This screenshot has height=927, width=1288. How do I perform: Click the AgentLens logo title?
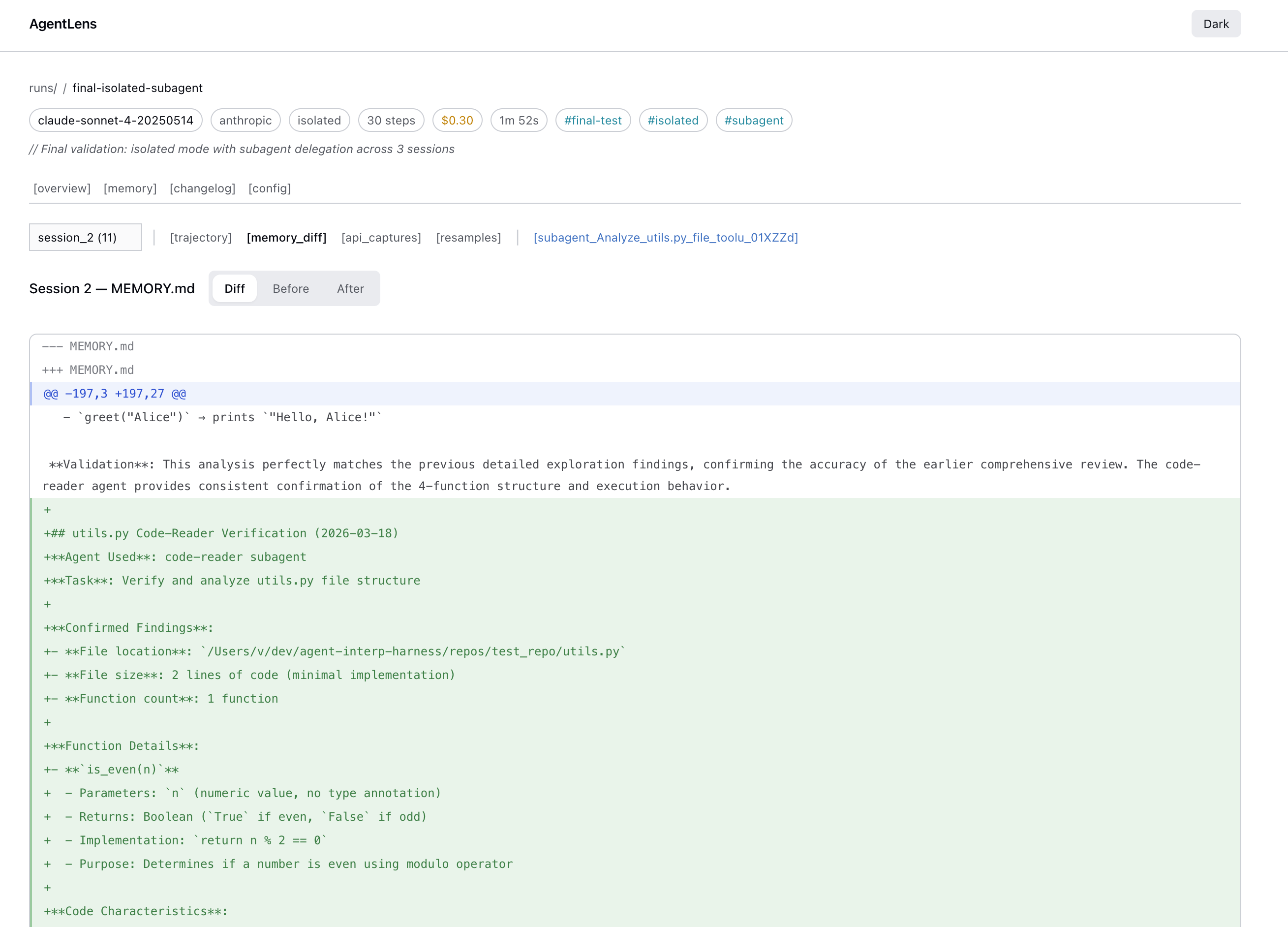tap(63, 24)
